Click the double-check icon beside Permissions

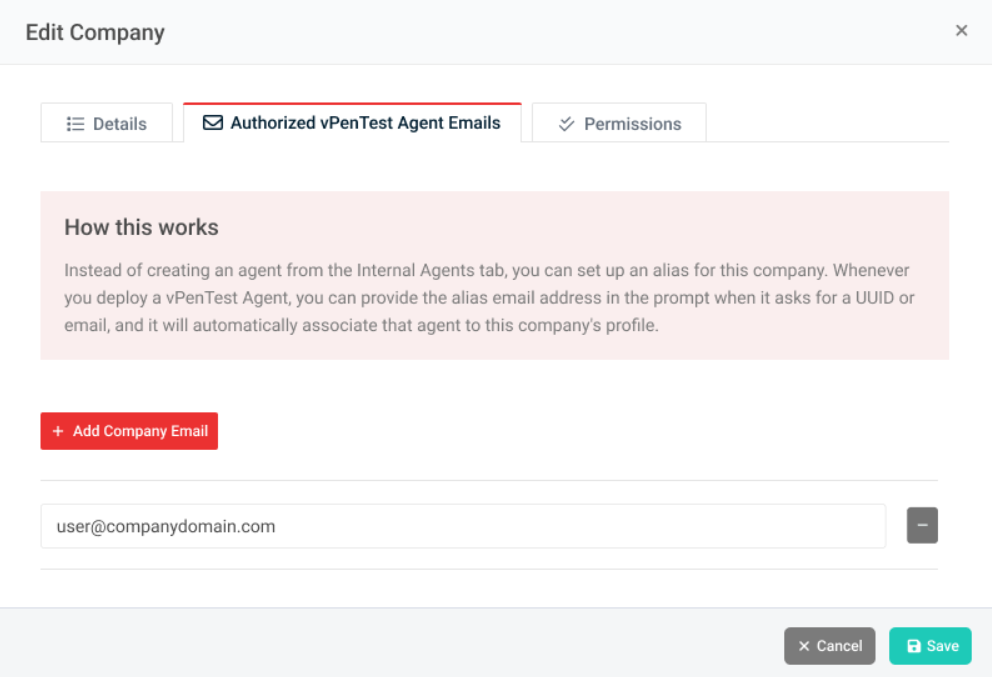click(566, 124)
